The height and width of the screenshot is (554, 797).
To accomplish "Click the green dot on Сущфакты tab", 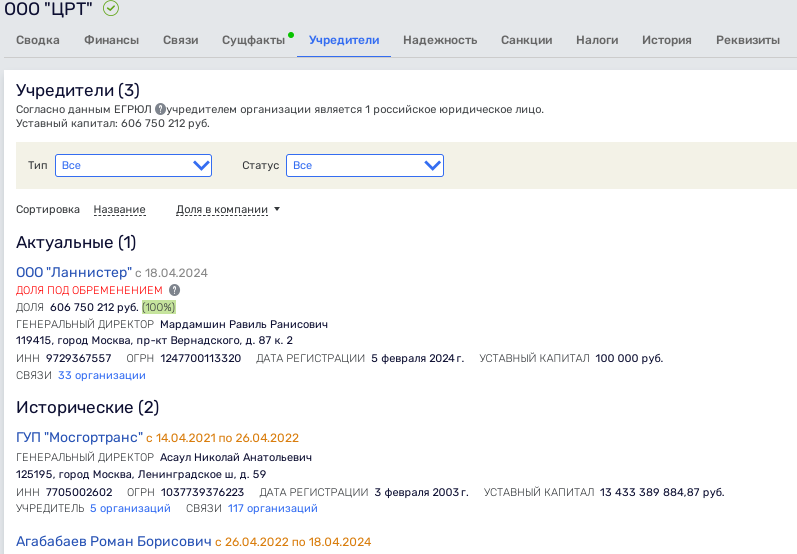I will point(291,35).
